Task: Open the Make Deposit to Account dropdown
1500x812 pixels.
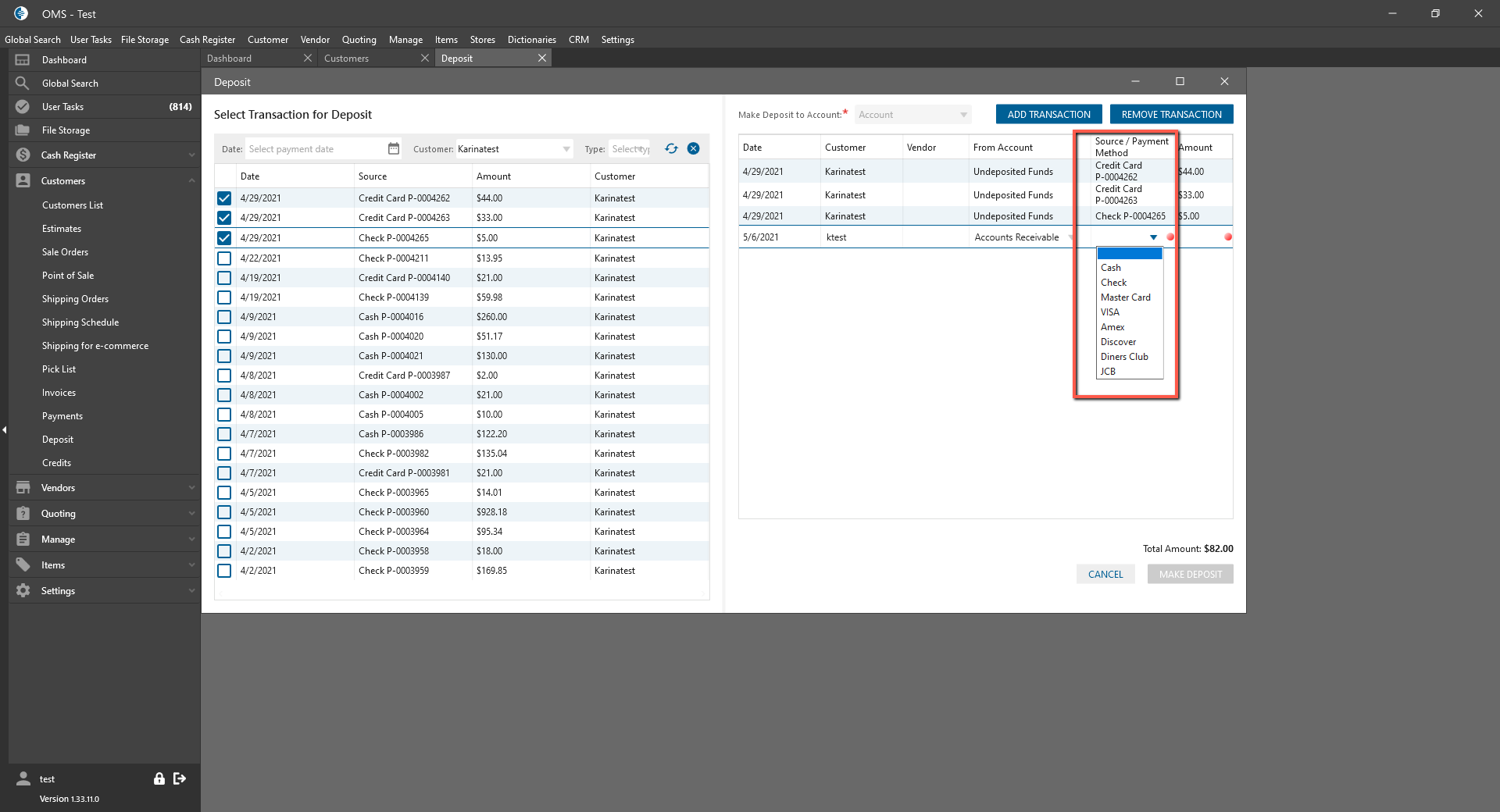Action: [912, 115]
